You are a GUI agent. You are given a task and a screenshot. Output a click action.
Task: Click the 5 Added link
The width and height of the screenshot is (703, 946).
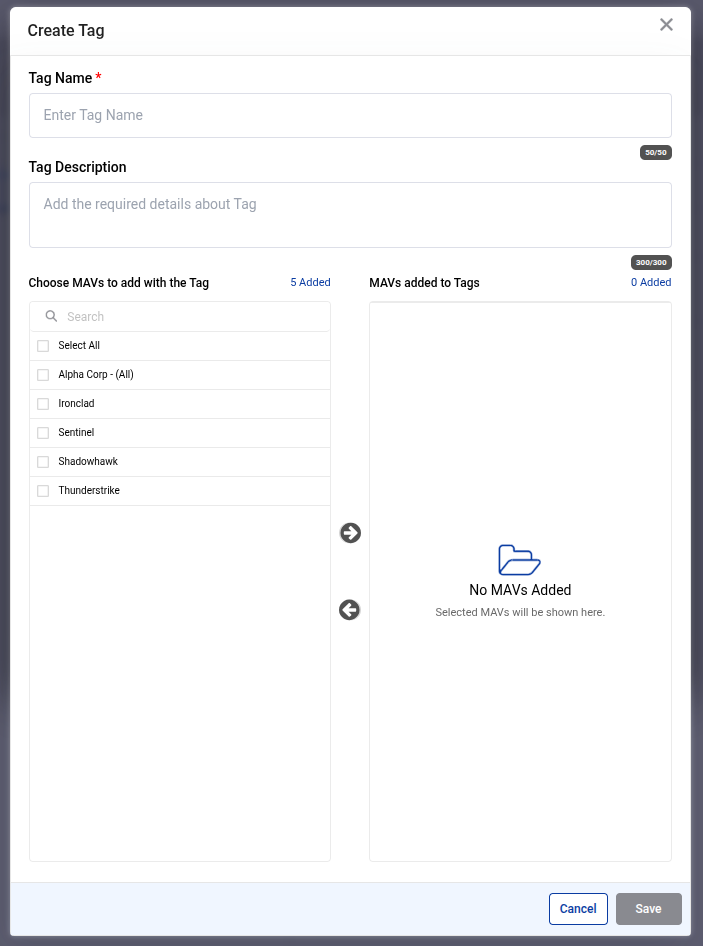(x=310, y=283)
